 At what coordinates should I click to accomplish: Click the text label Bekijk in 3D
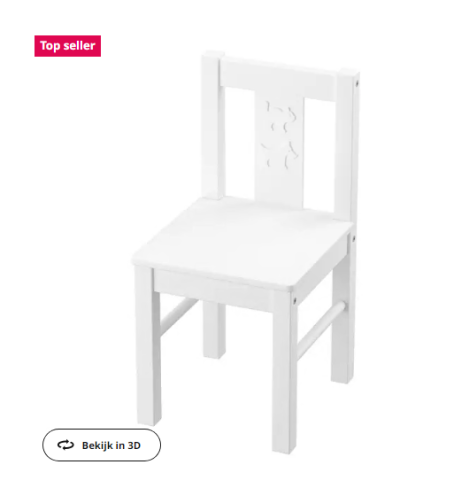tap(111, 445)
